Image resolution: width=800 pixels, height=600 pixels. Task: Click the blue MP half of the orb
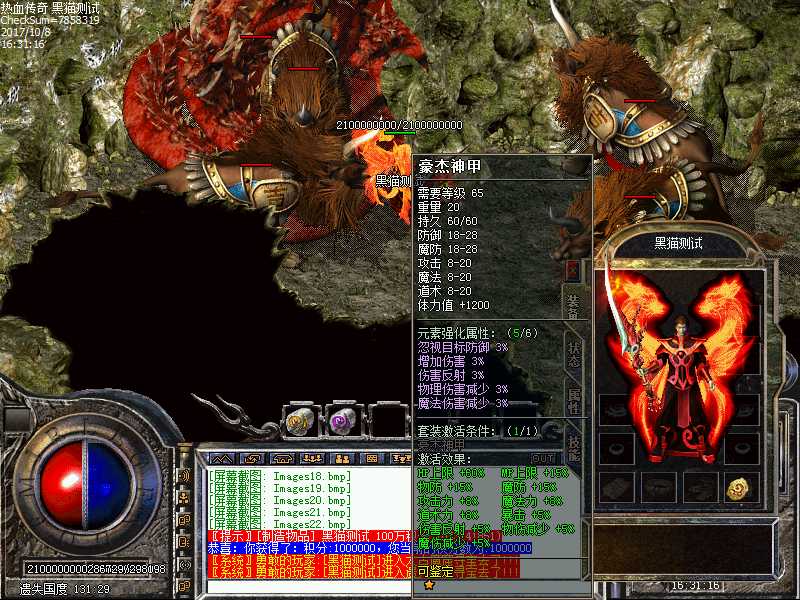coord(107,484)
